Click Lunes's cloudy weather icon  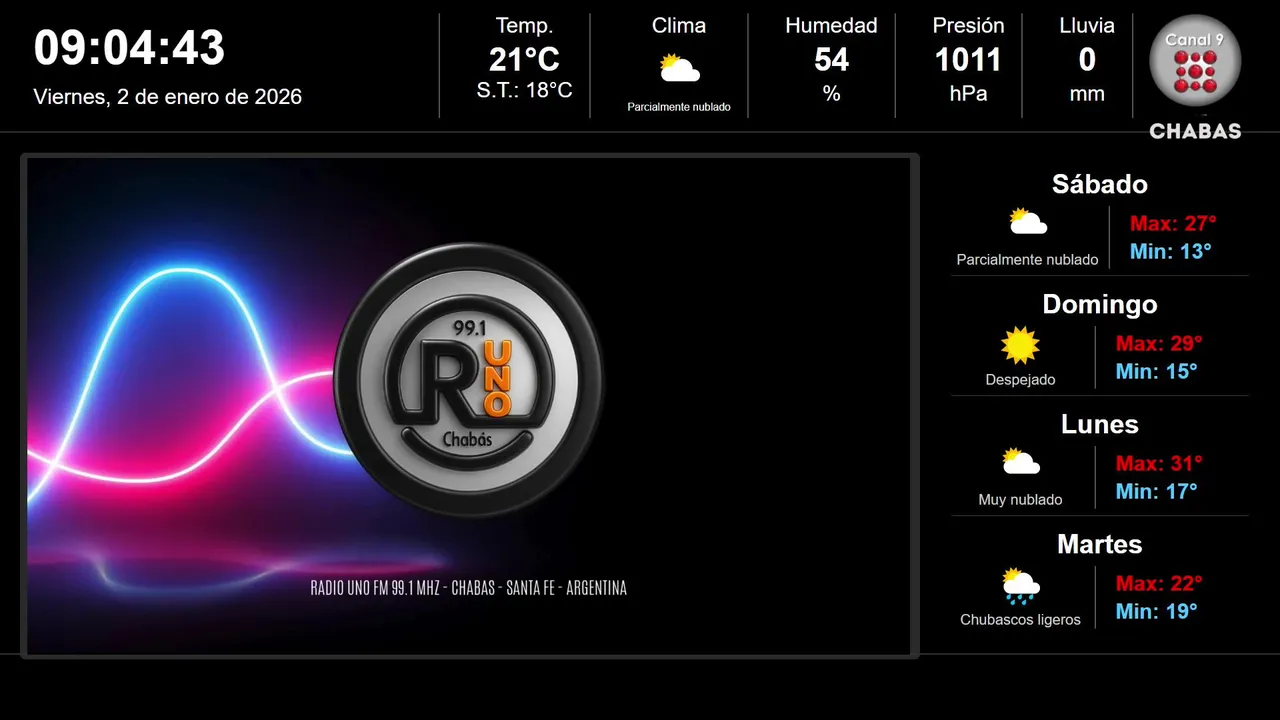[x=1020, y=462]
